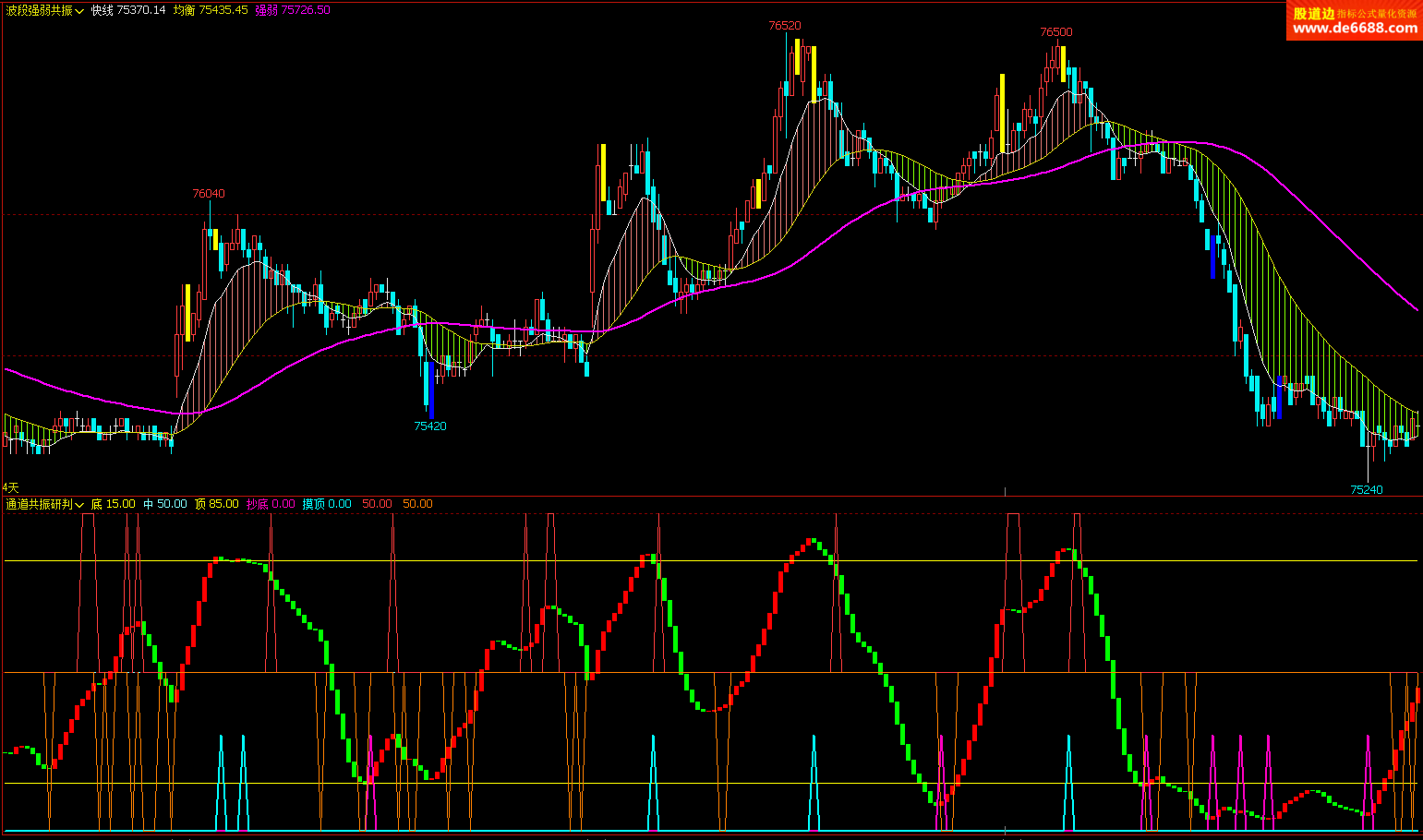Select the 顶 85.00 parameter label

click(217, 504)
